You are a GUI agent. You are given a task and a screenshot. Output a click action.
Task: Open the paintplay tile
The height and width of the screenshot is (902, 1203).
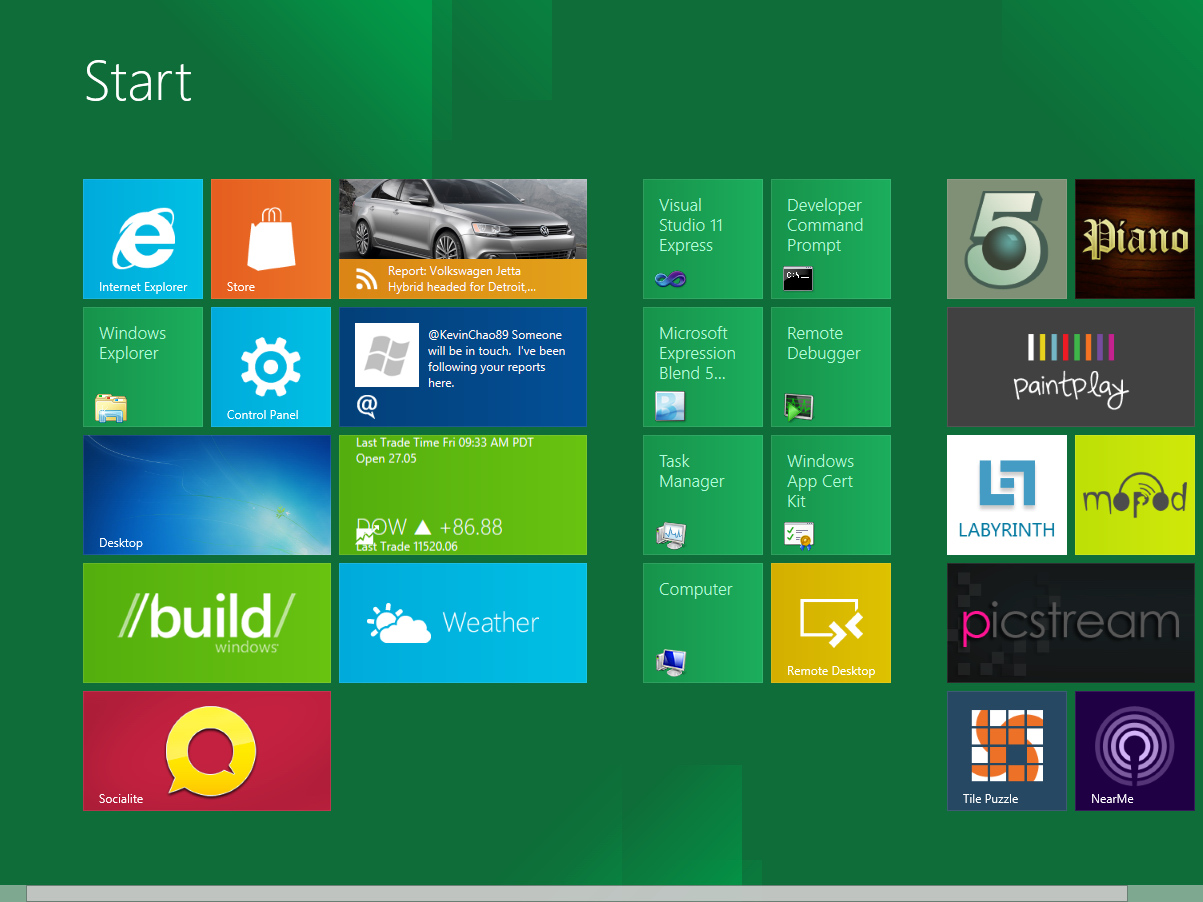coord(1071,367)
